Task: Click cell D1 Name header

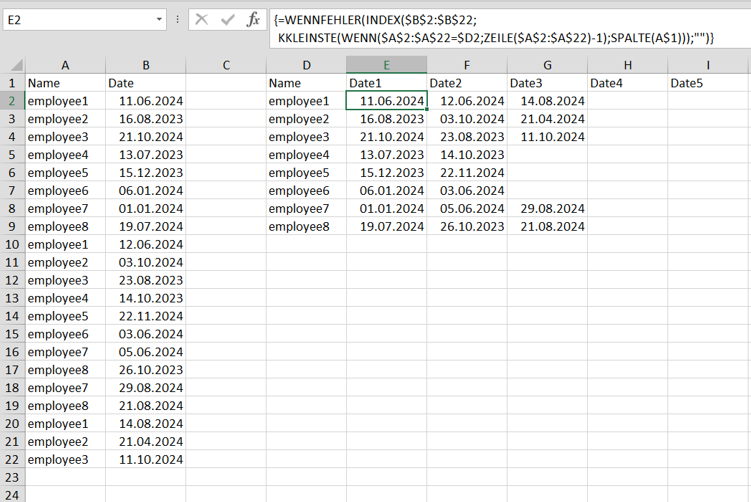Action: [307, 83]
